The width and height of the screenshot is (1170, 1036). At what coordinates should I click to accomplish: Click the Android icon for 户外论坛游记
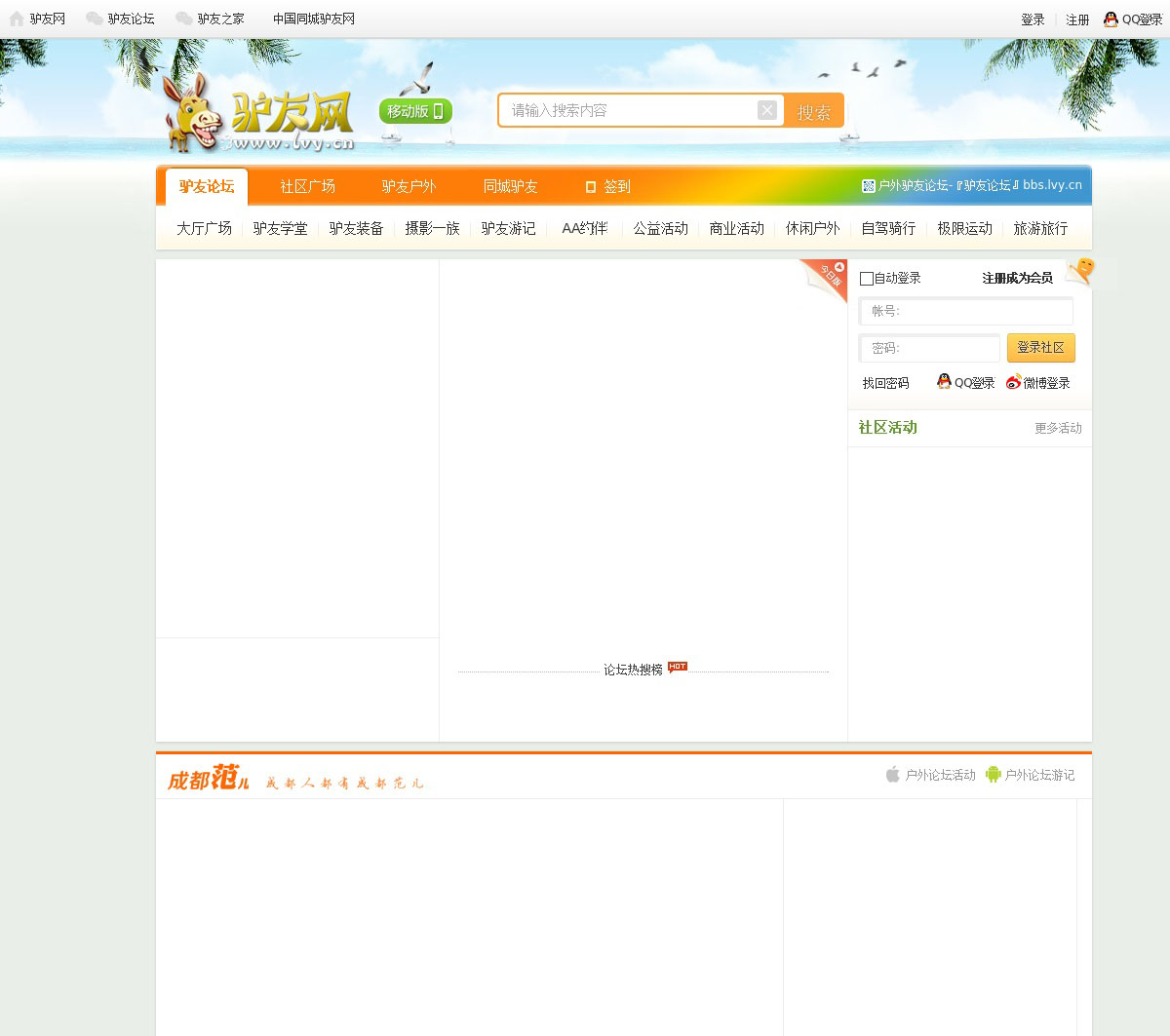993,775
